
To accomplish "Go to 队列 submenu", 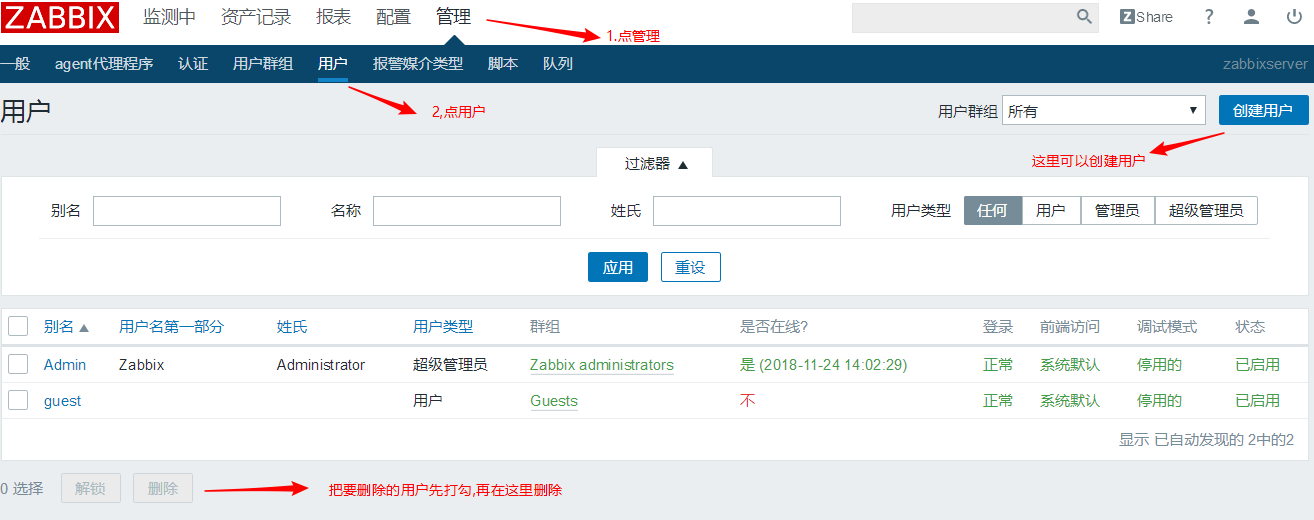I will click(x=558, y=64).
